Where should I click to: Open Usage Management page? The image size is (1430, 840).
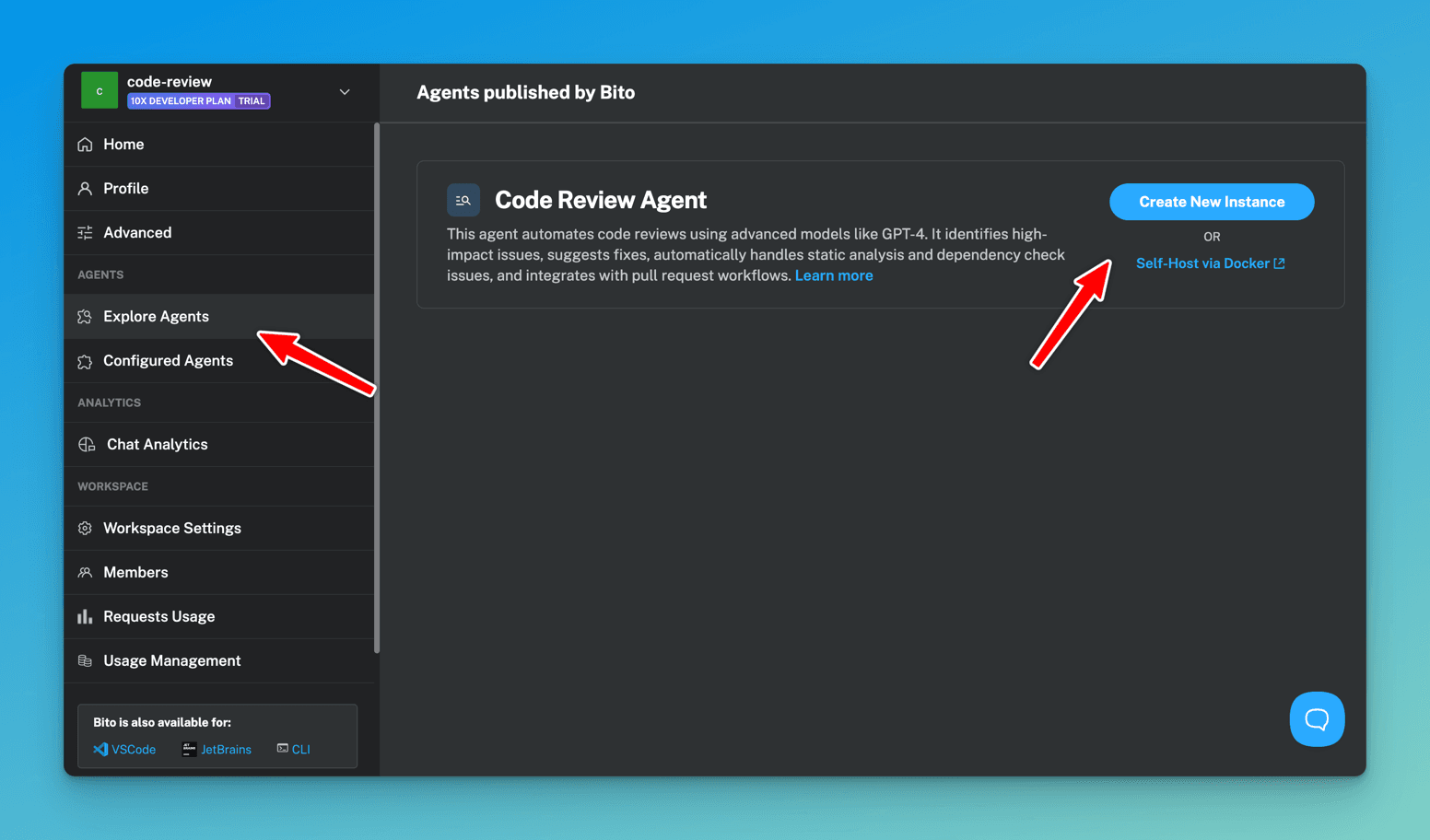[219, 661]
